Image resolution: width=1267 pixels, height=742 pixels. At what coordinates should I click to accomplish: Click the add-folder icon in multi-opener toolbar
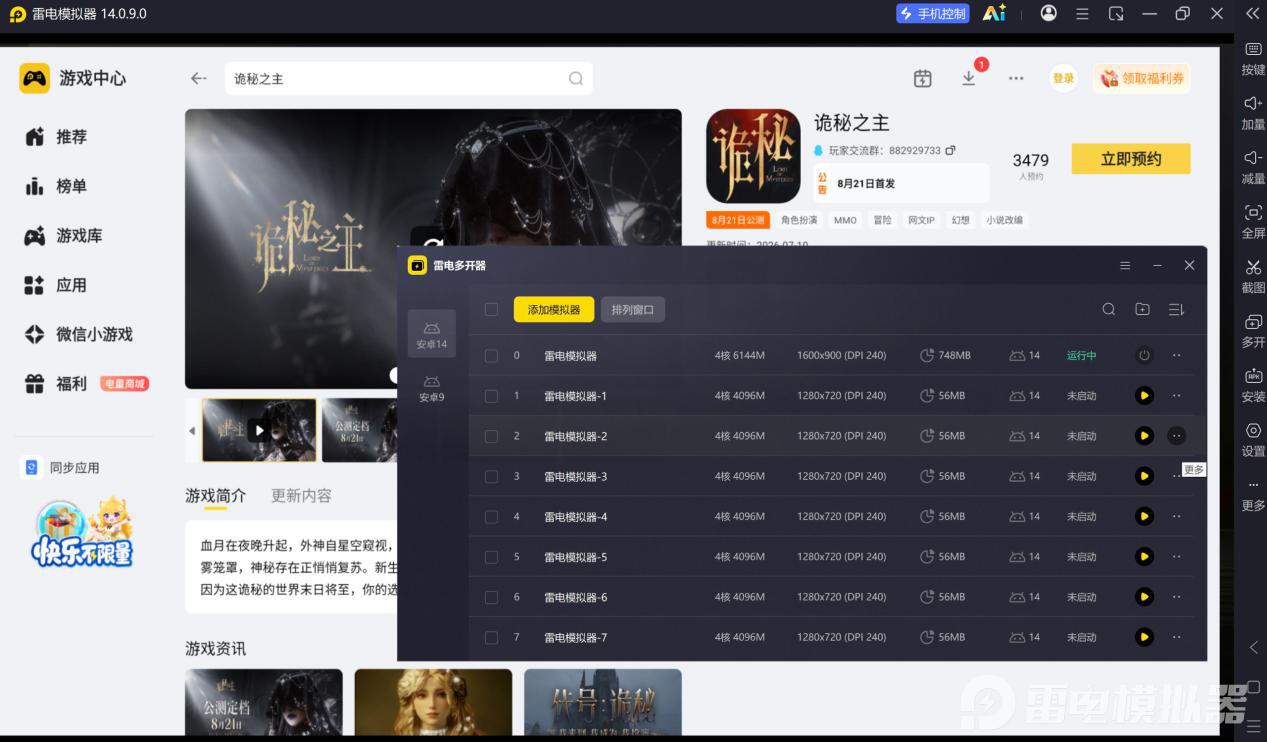(x=1142, y=310)
